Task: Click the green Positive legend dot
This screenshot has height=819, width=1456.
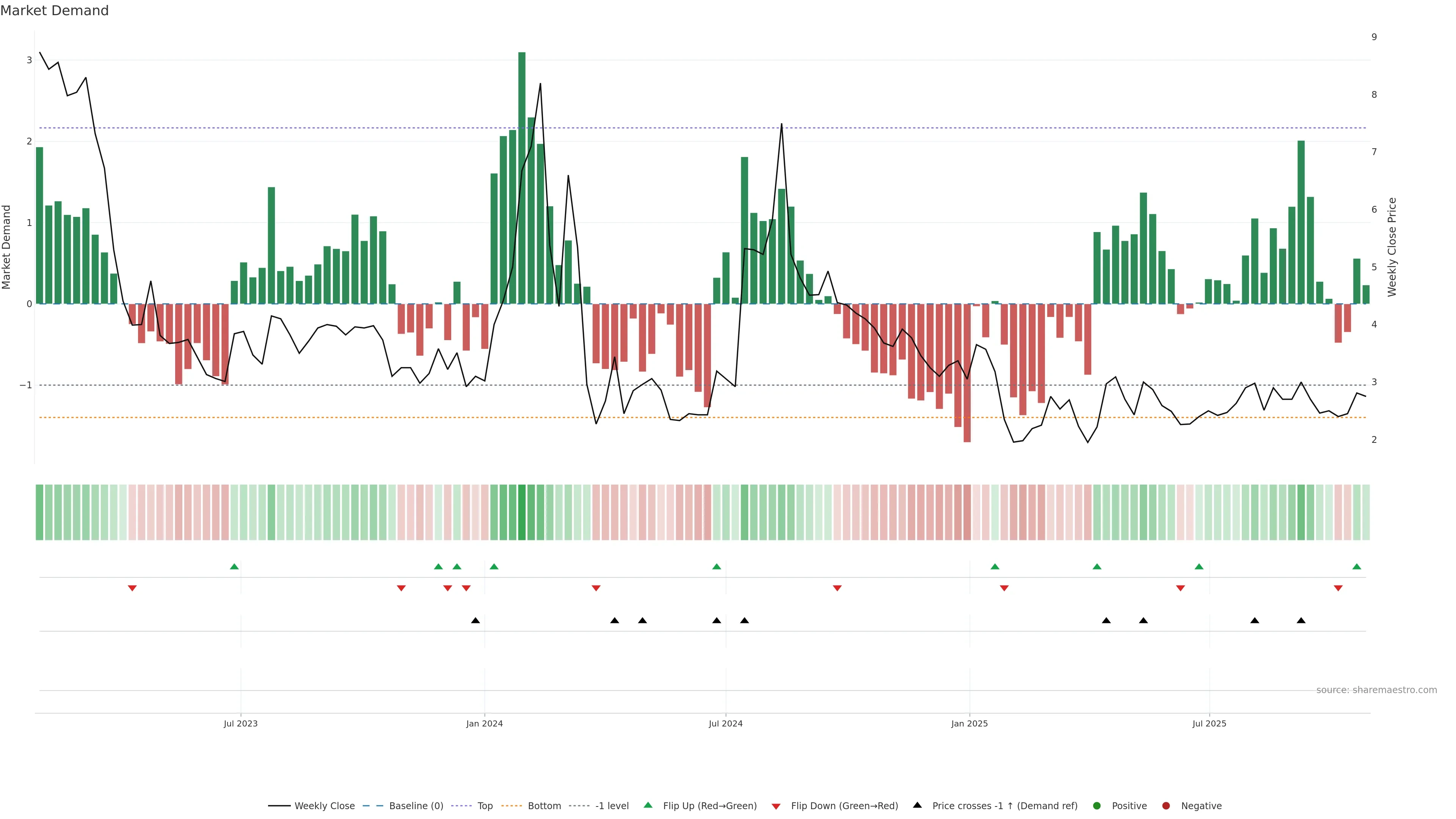Action: [x=1097, y=806]
